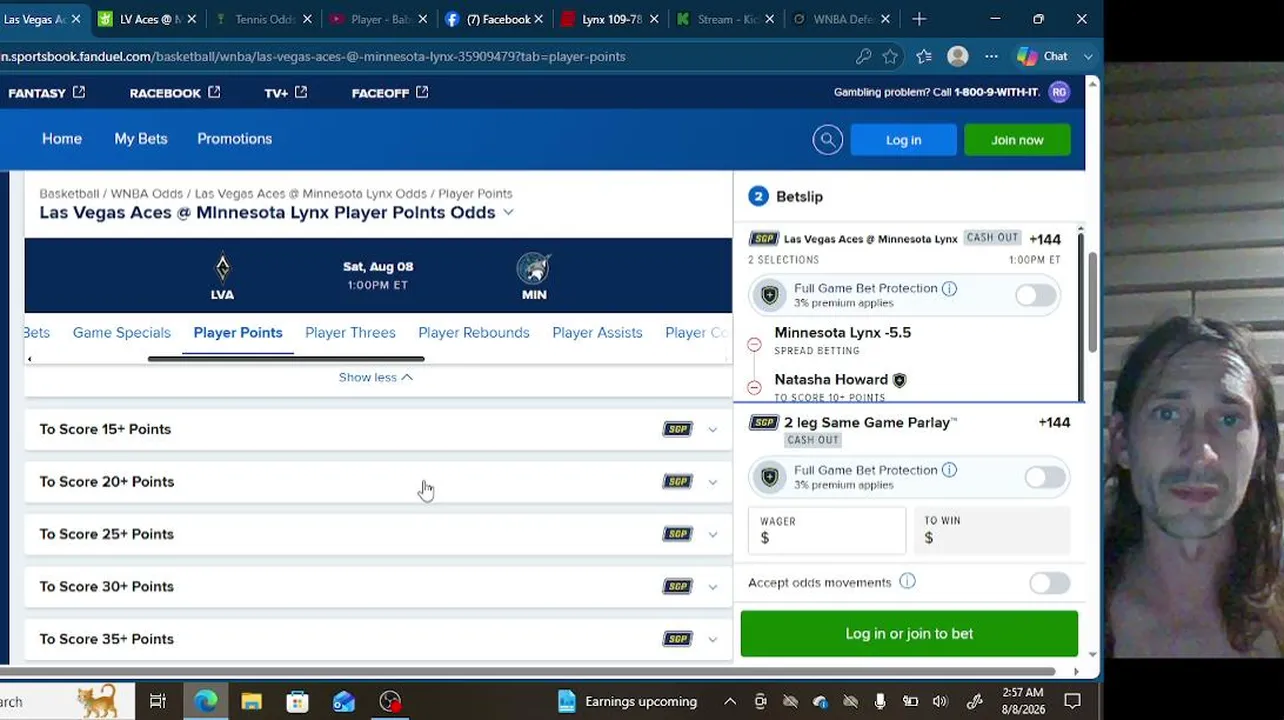This screenshot has width=1284, height=720.
Task: Open the browser profile avatar
Action: (x=958, y=57)
